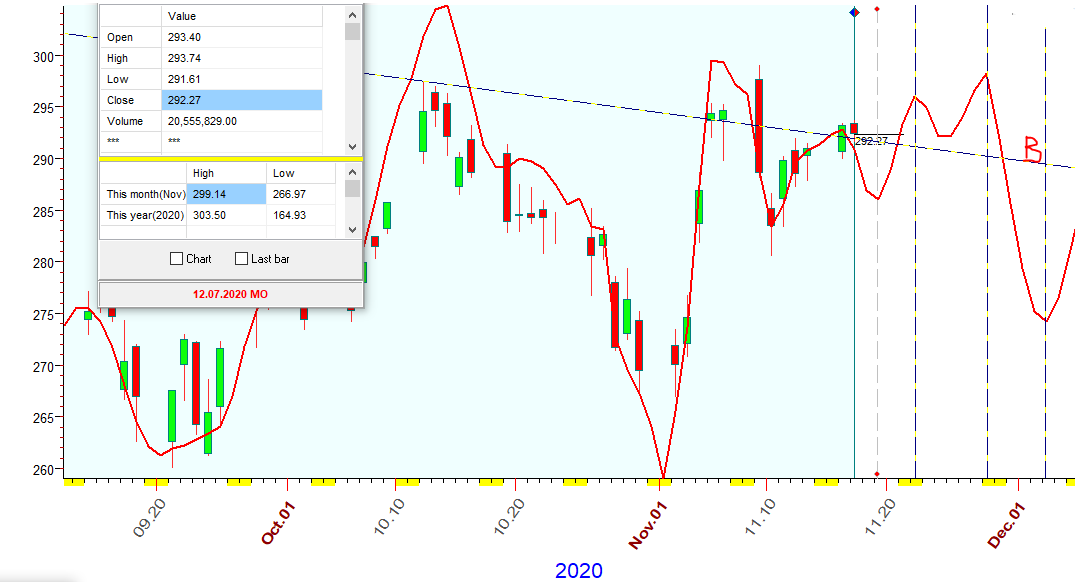Image resolution: width=1087 pixels, height=582 pixels.
Task: Click the Dec.01 date axis label
Action: tap(1006, 525)
